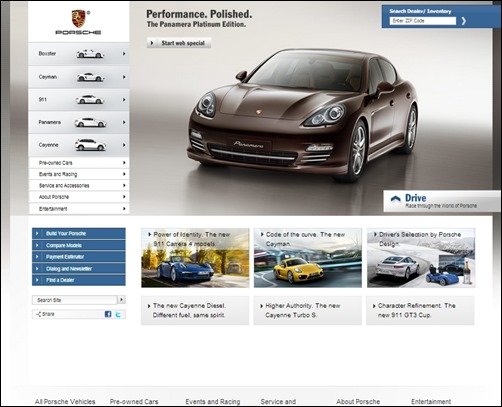502x407 pixels.
Task: Click the Cayman car thumbnail icon
Action: click(90, 77)
